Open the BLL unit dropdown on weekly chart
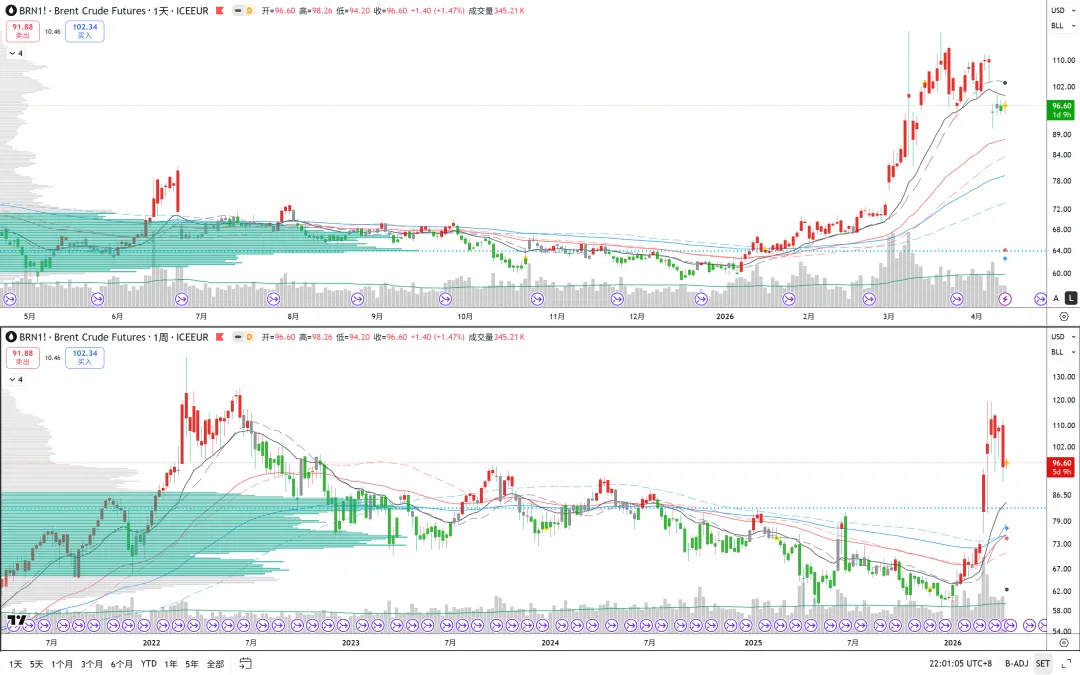1080x675 pixels. (1063, 352)
